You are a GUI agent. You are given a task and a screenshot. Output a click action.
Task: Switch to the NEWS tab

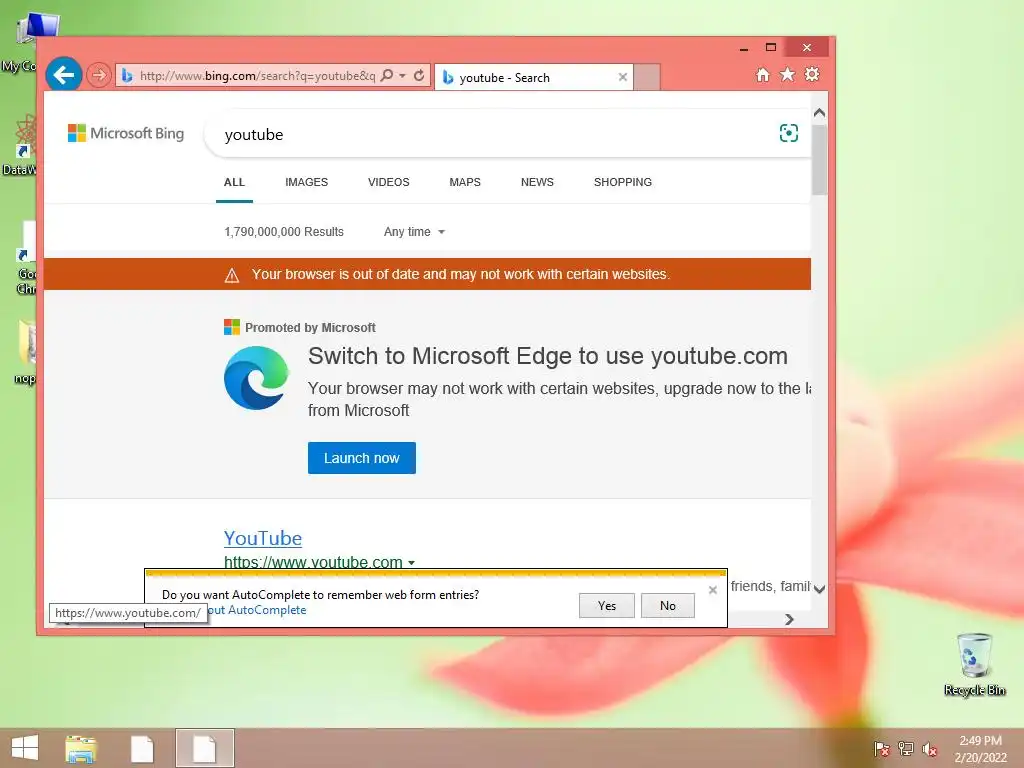537,182
